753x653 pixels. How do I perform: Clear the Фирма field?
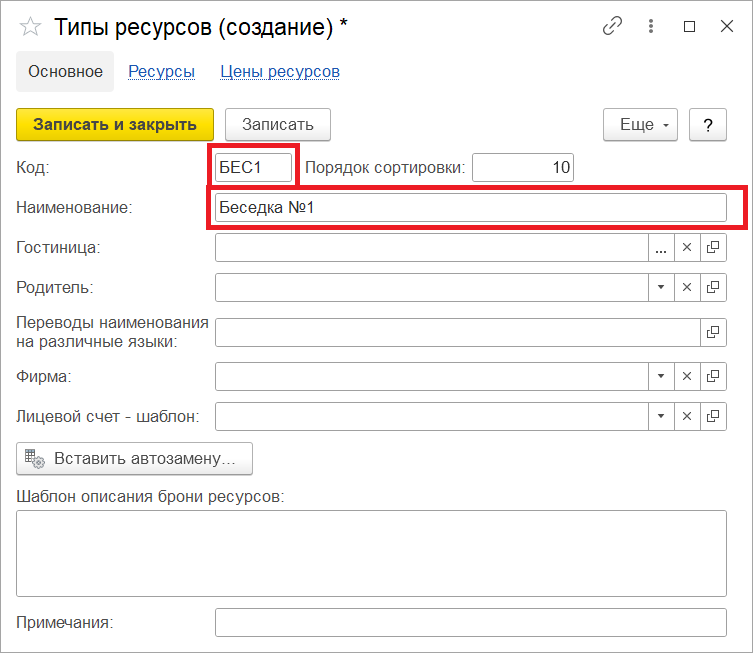pos(687,376)
